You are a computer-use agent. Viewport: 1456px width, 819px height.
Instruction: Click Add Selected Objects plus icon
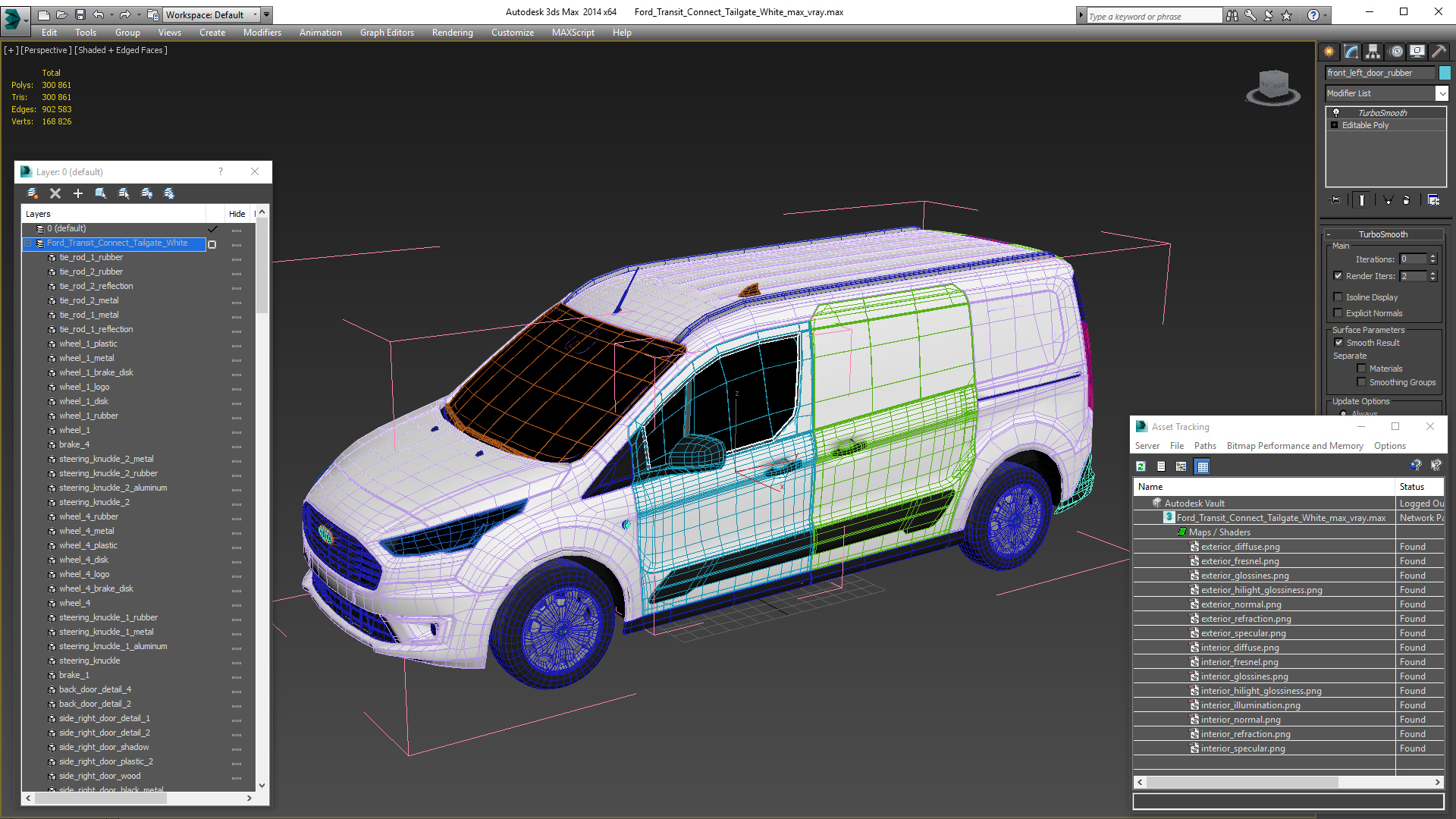coord(77,193)
